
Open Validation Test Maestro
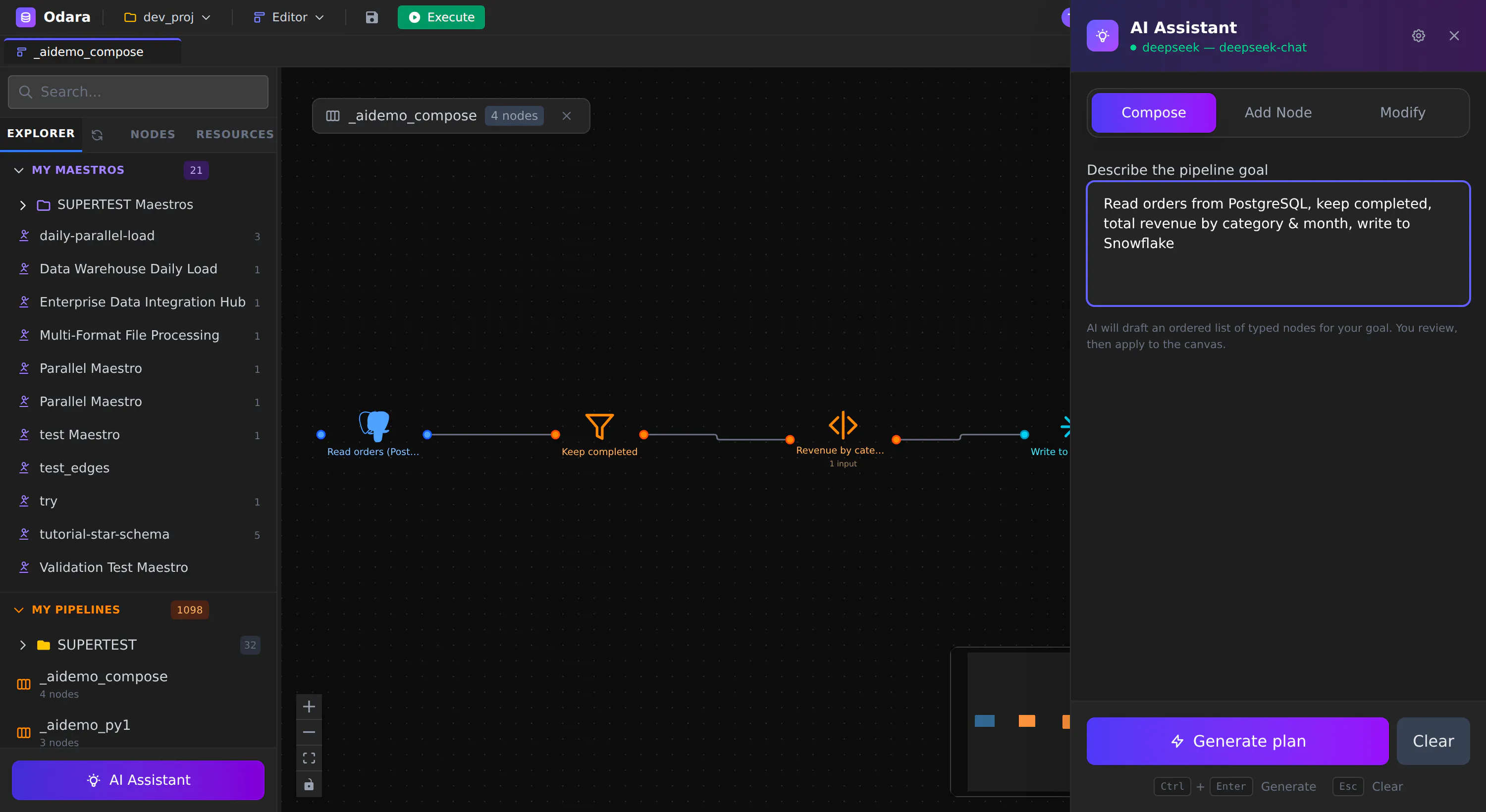coord(139,567)
